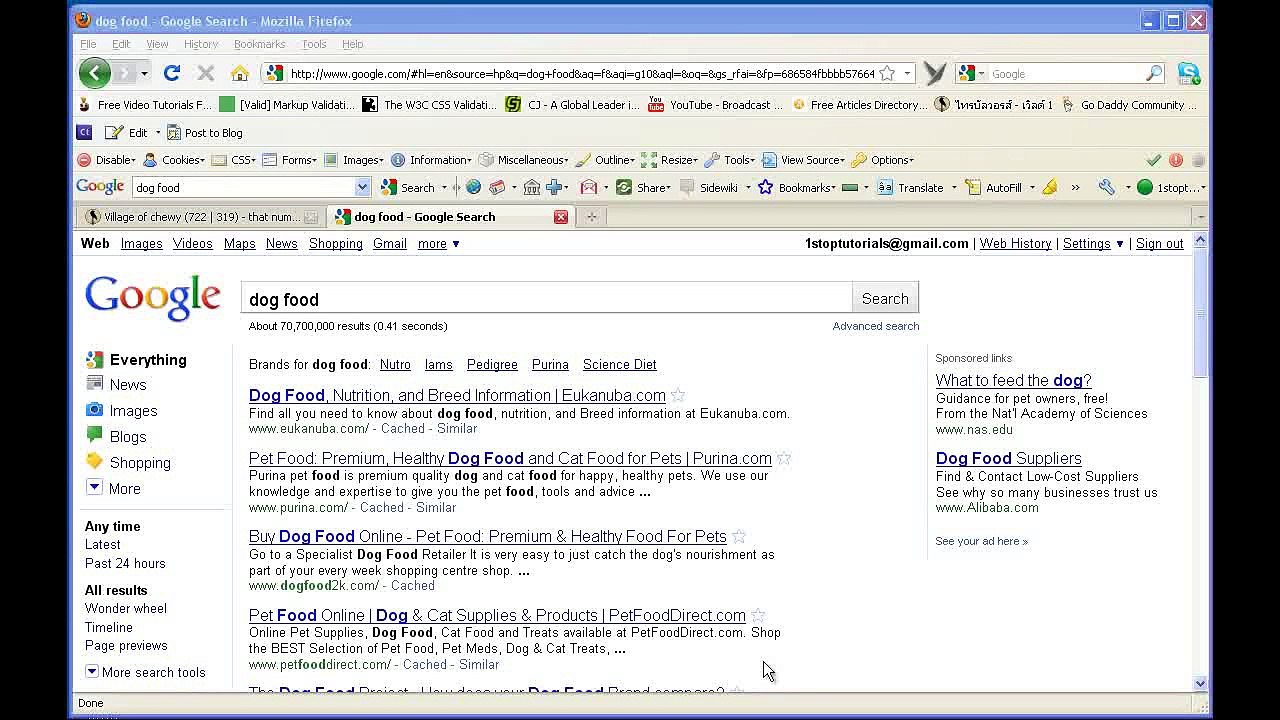Click AutoFill in Google Toolbar
The height and width of the screenshot is (720, 1280).
[994, 187]
